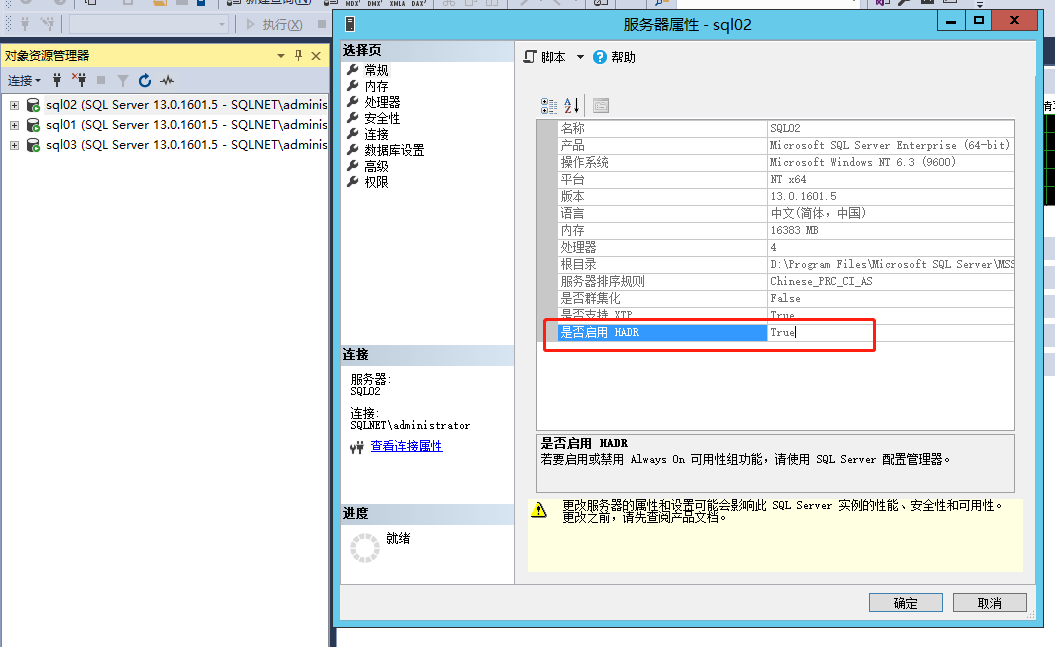Click the Filter funnel icon in Object Explorer
Viewport: 1055px width, 647px height.
point(122,81)
